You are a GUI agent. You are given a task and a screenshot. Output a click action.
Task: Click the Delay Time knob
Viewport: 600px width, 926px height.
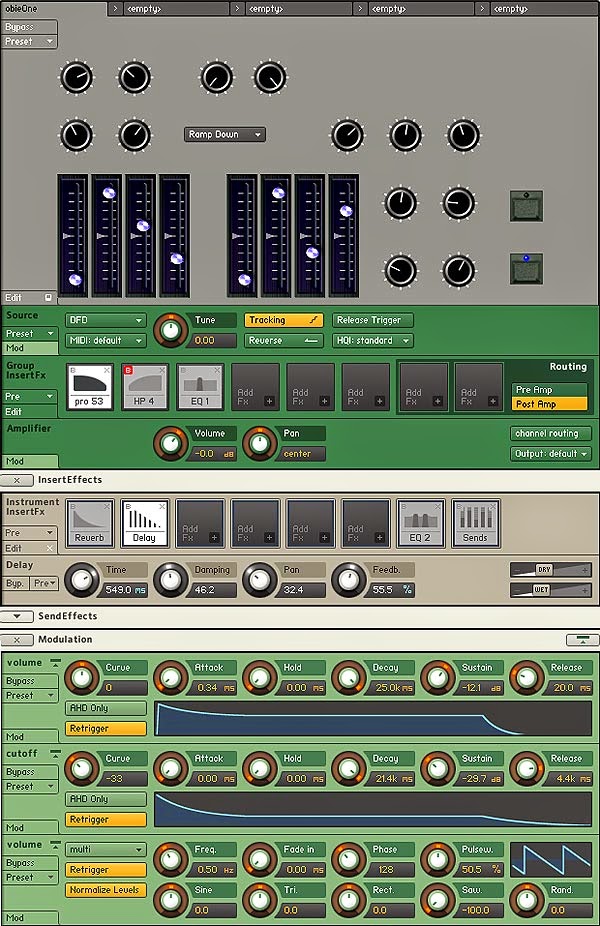click(x=81, y=580)
